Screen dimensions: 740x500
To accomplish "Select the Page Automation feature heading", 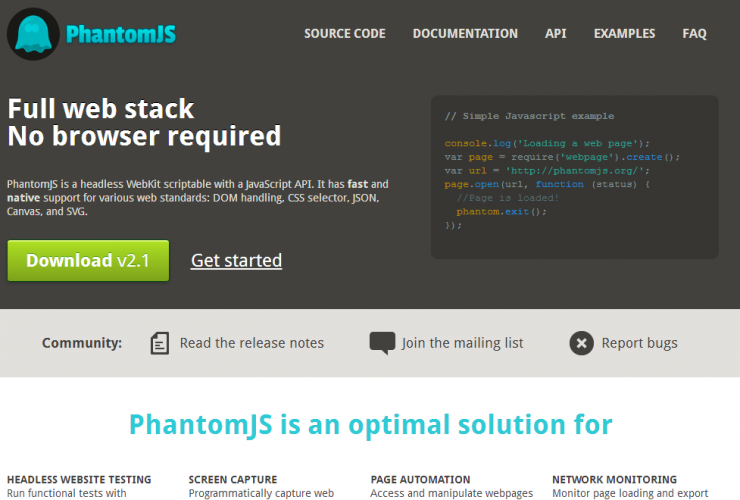I will [x=420, y=480].
